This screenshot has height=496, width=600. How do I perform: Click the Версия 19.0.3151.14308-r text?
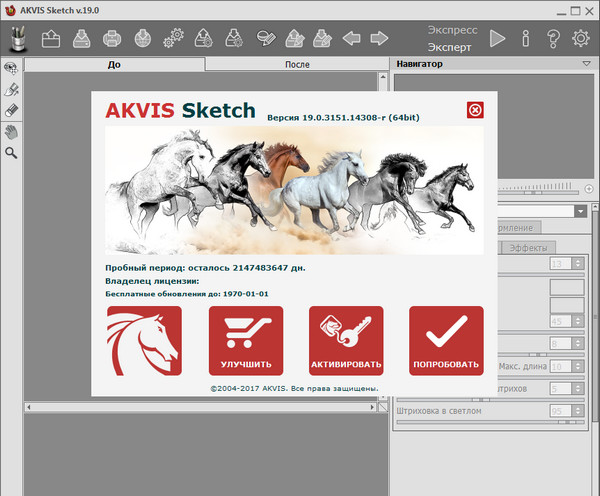coord(343,118)
